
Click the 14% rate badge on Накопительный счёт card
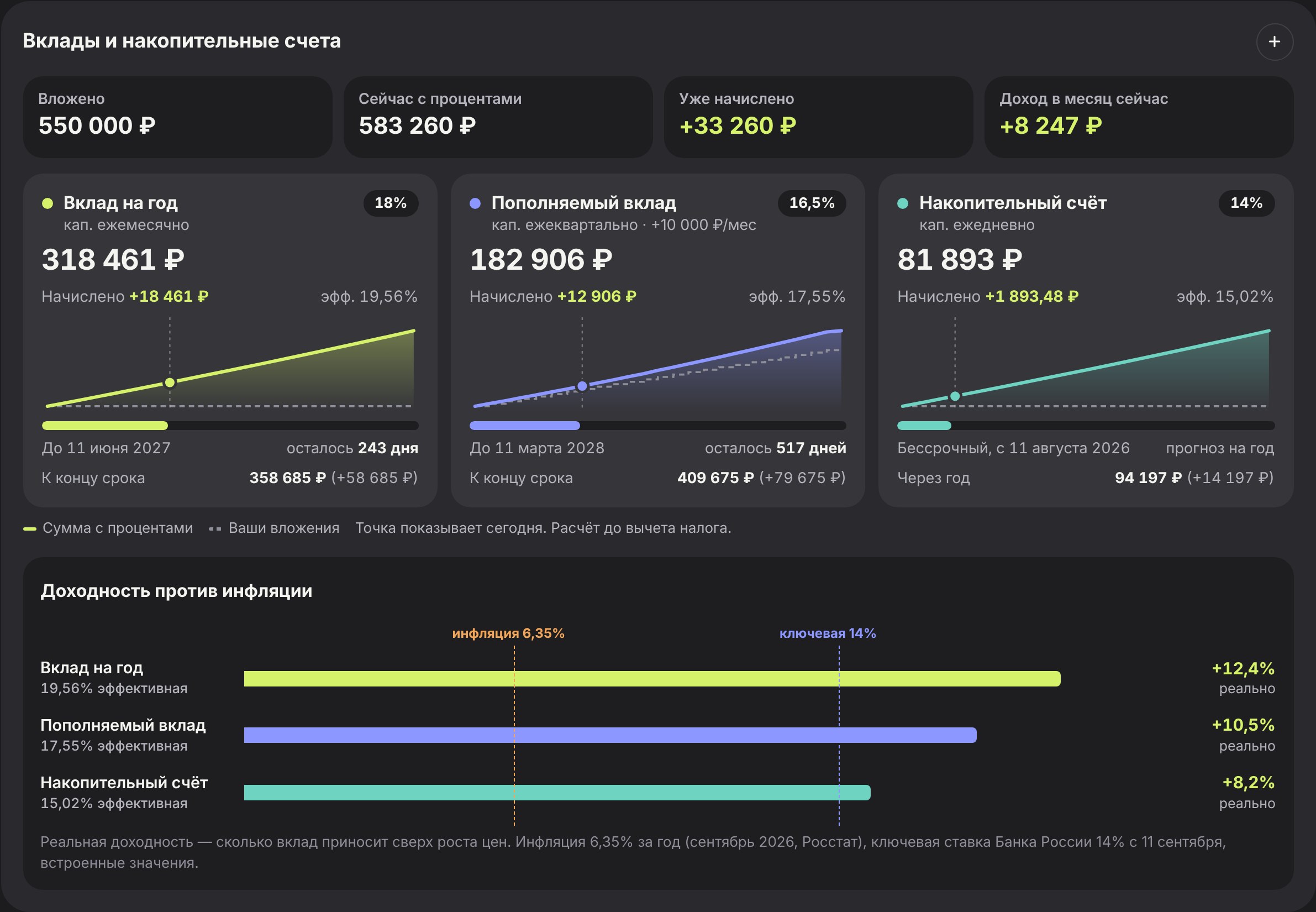[x=1246, y=203]
